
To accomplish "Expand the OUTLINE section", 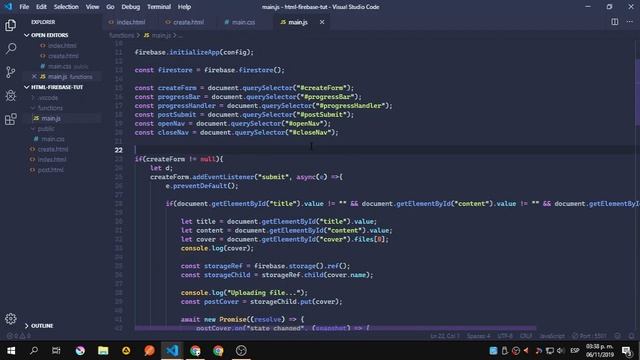I will pos(42,326).
